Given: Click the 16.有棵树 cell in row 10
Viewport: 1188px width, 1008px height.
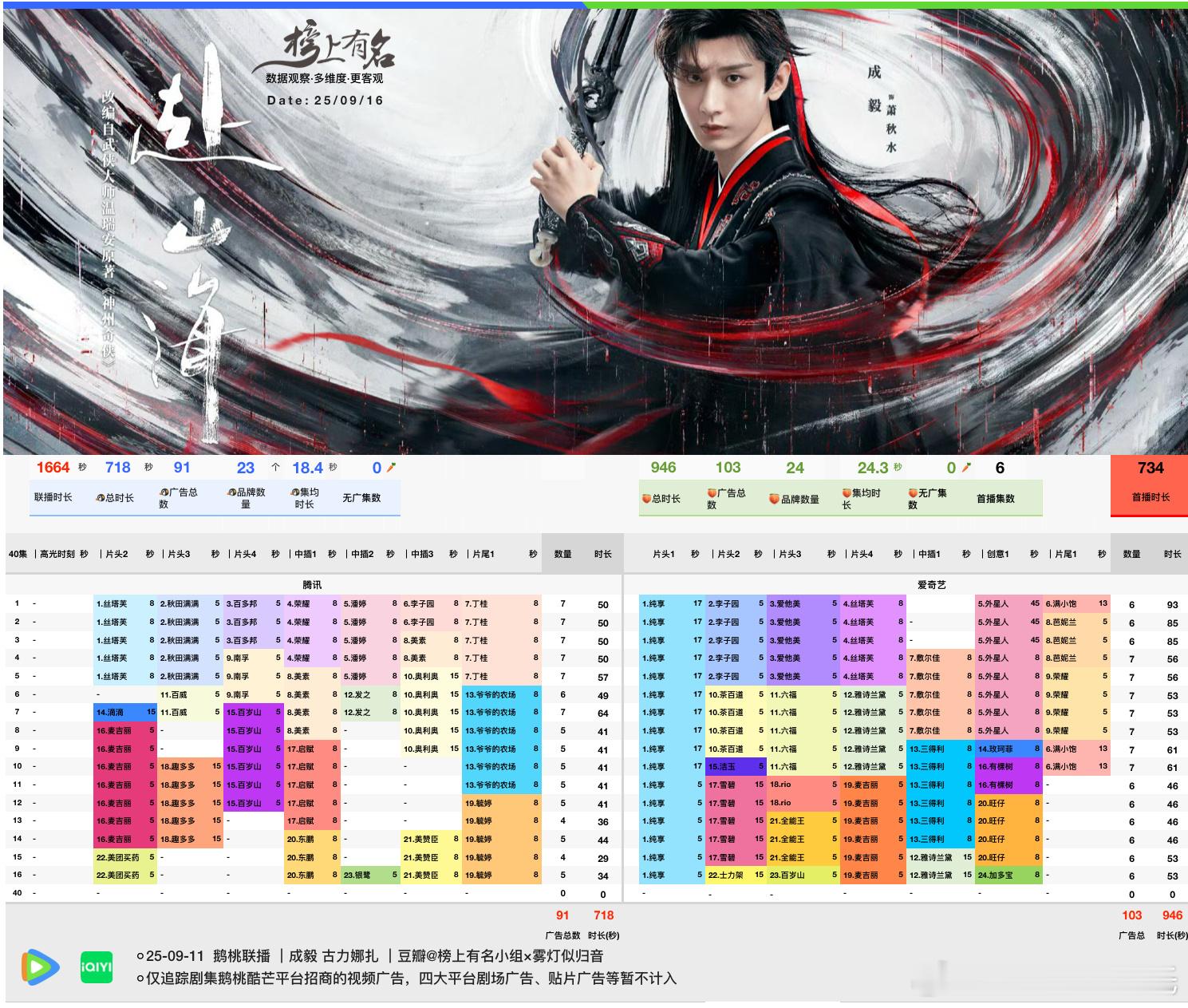Looking at the screenshot, I should [x=1009, y=766].
